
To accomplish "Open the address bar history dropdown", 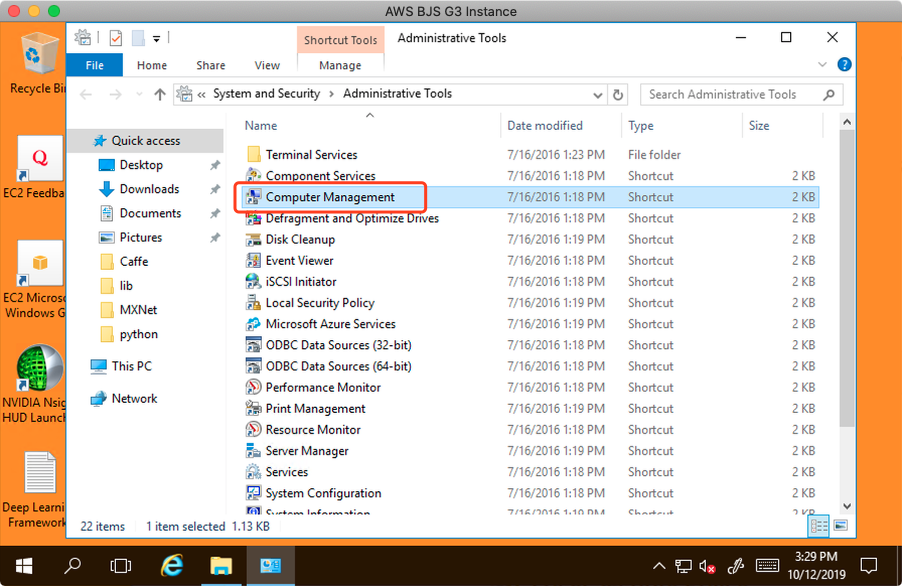I will click(x=598, y=95).
